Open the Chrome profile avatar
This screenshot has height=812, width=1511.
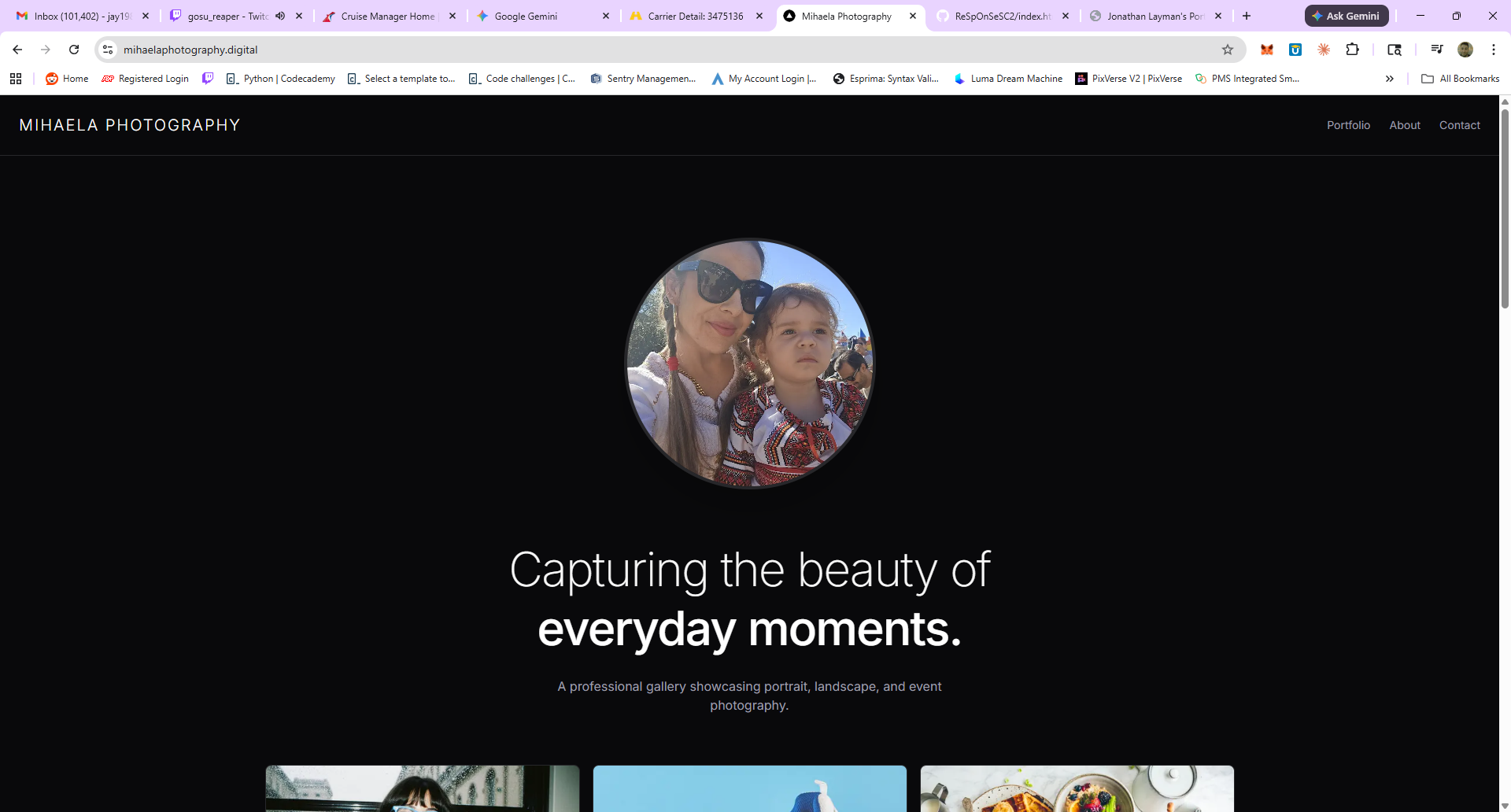(1465, 50)
